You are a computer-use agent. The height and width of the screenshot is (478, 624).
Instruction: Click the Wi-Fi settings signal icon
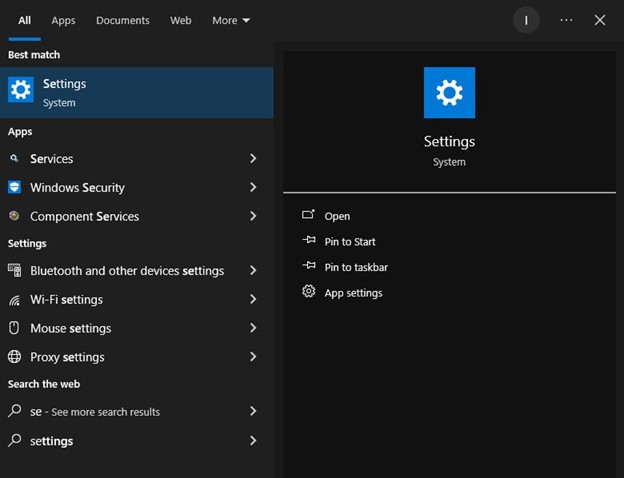(x=15, y=300)
